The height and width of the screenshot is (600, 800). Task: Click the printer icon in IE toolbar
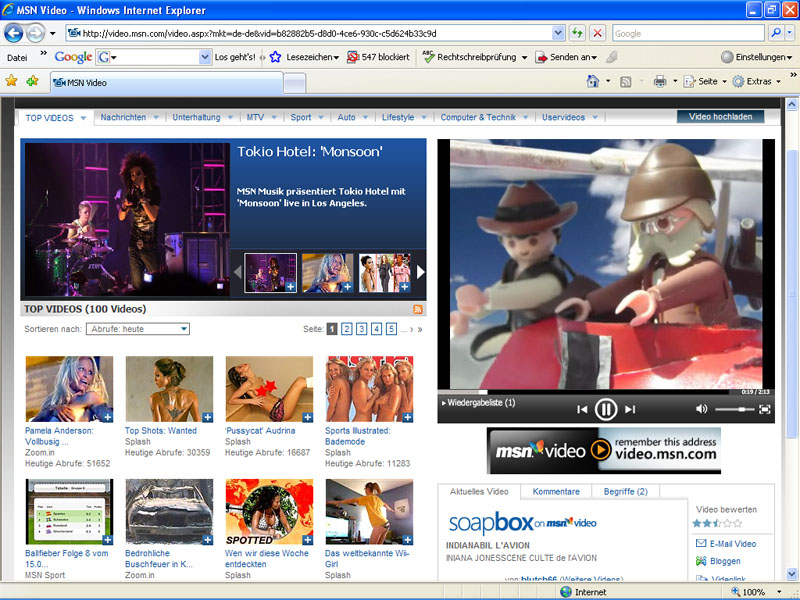660,81
